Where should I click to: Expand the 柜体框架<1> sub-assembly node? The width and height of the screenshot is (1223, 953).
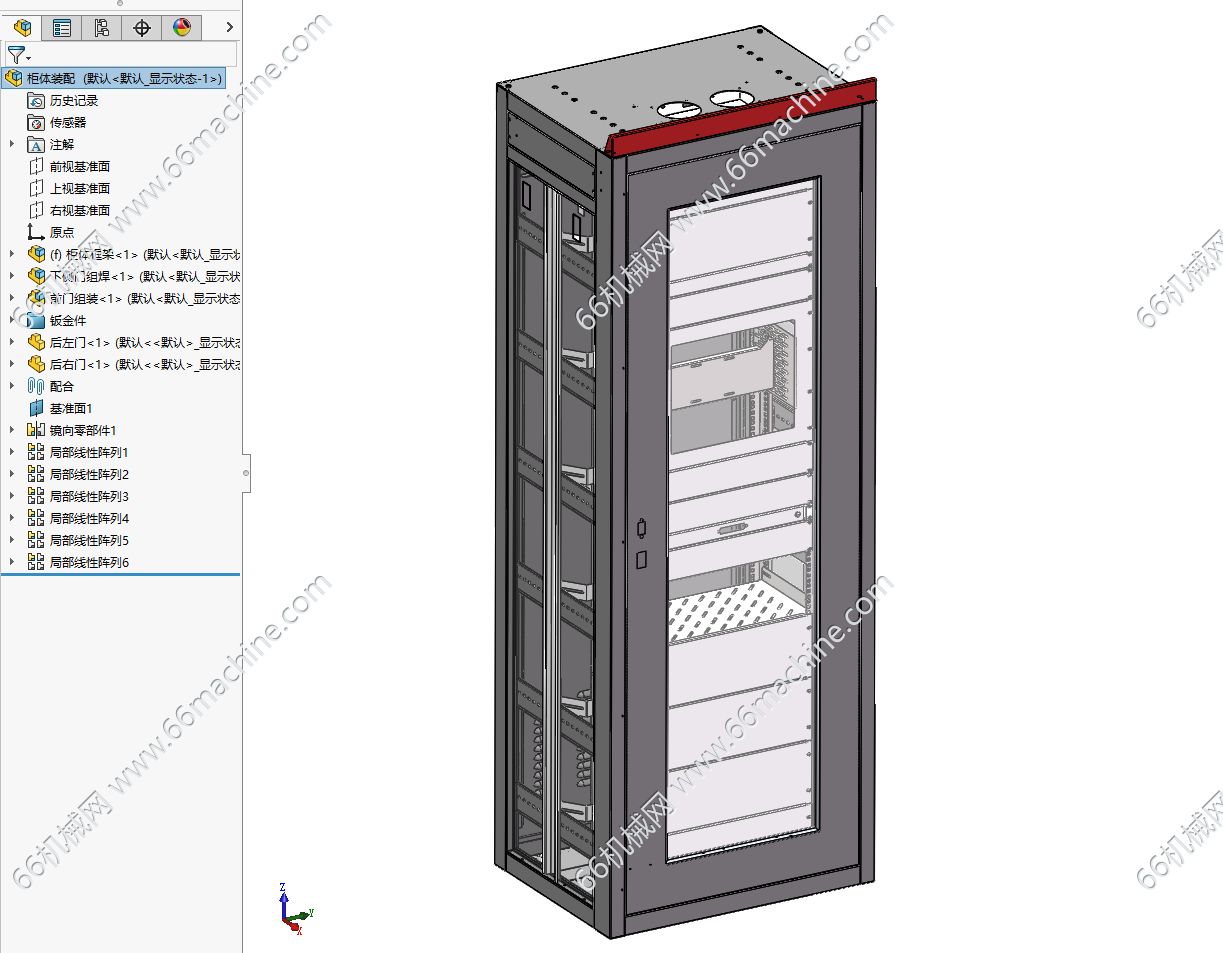tap(12, 254)
